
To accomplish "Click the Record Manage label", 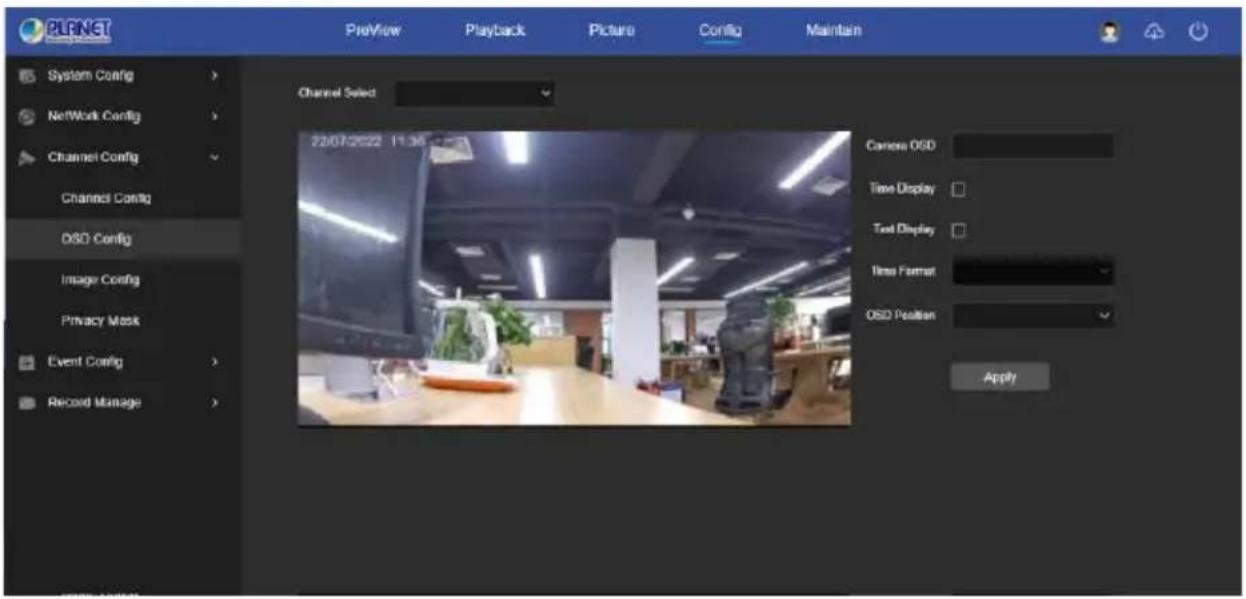I will (94, 403).
